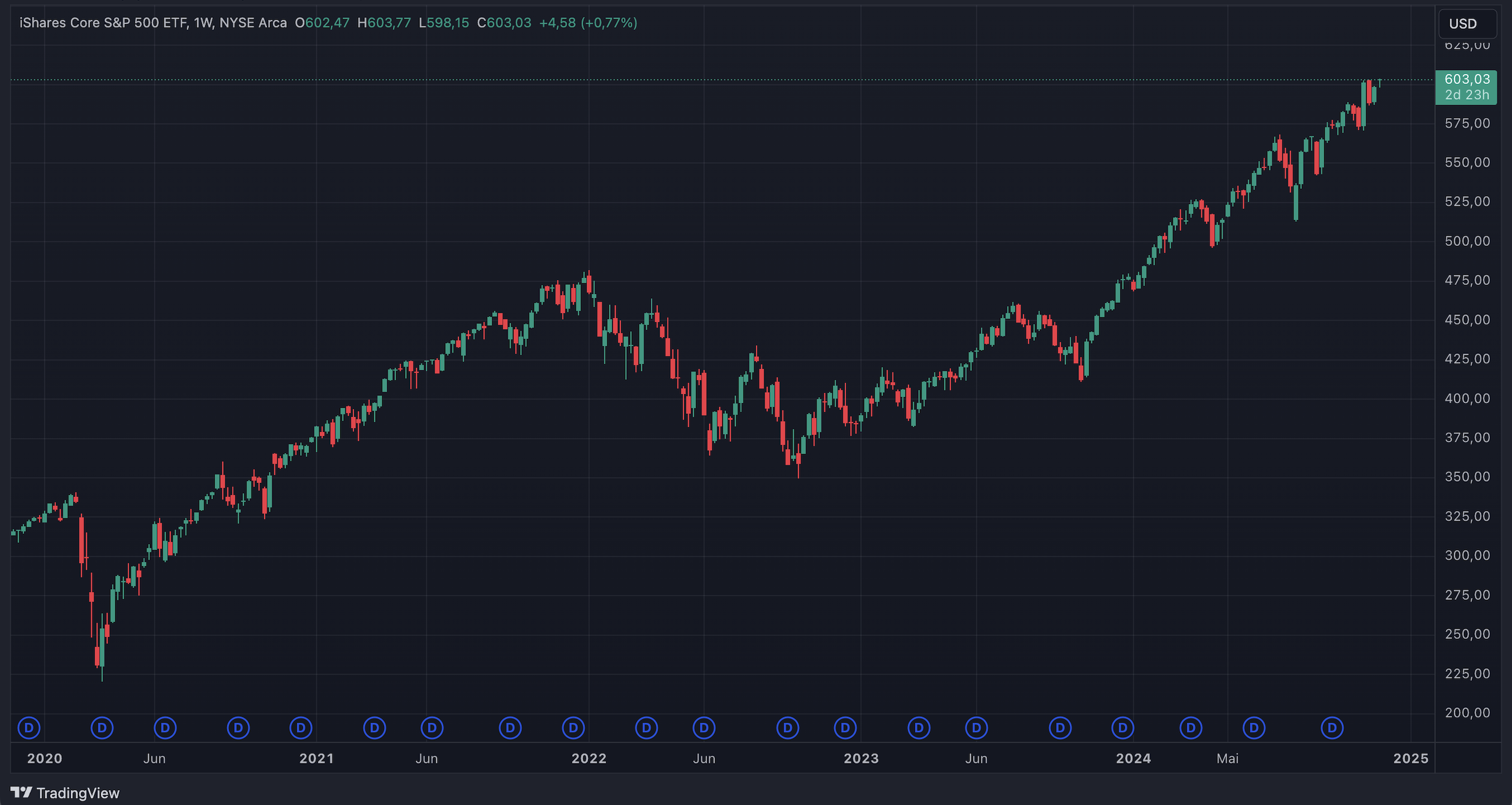Click the 275,00 price axis label

tap(1467, 594)
